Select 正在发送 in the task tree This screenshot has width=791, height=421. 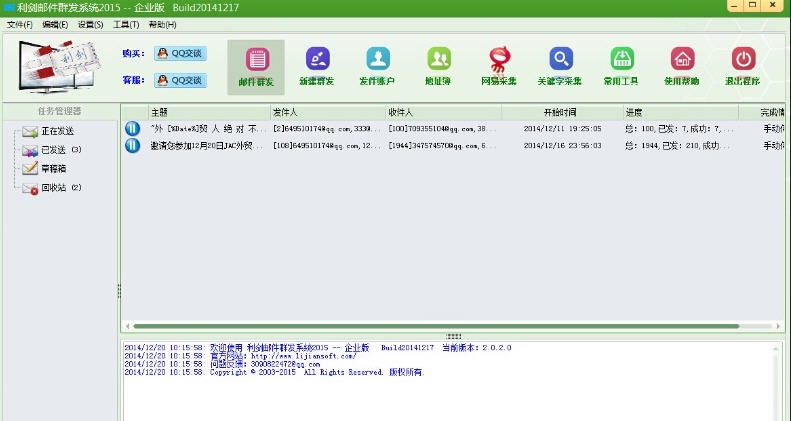click(48, 132)
